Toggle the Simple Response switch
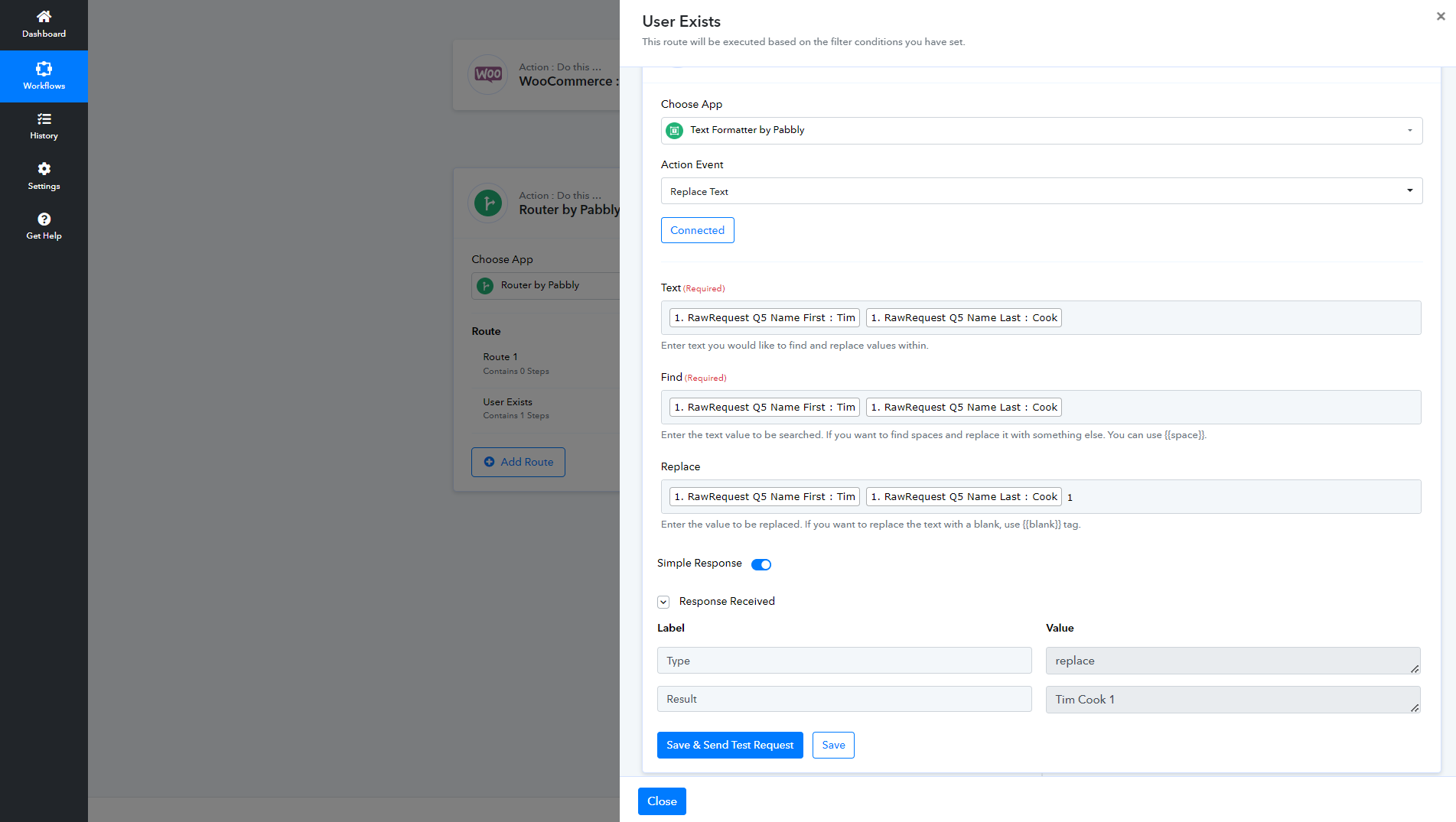This screenshot has width=1456, height=822. [761, 564]
